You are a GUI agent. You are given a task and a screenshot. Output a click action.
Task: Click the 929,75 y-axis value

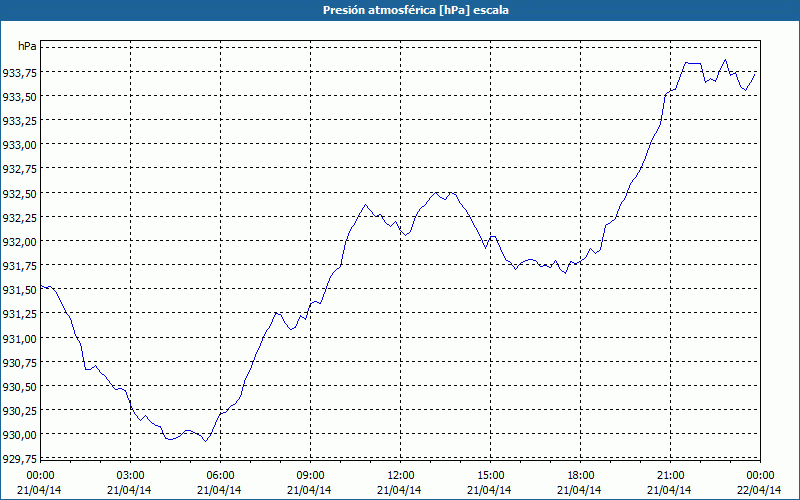pos(19,459)
